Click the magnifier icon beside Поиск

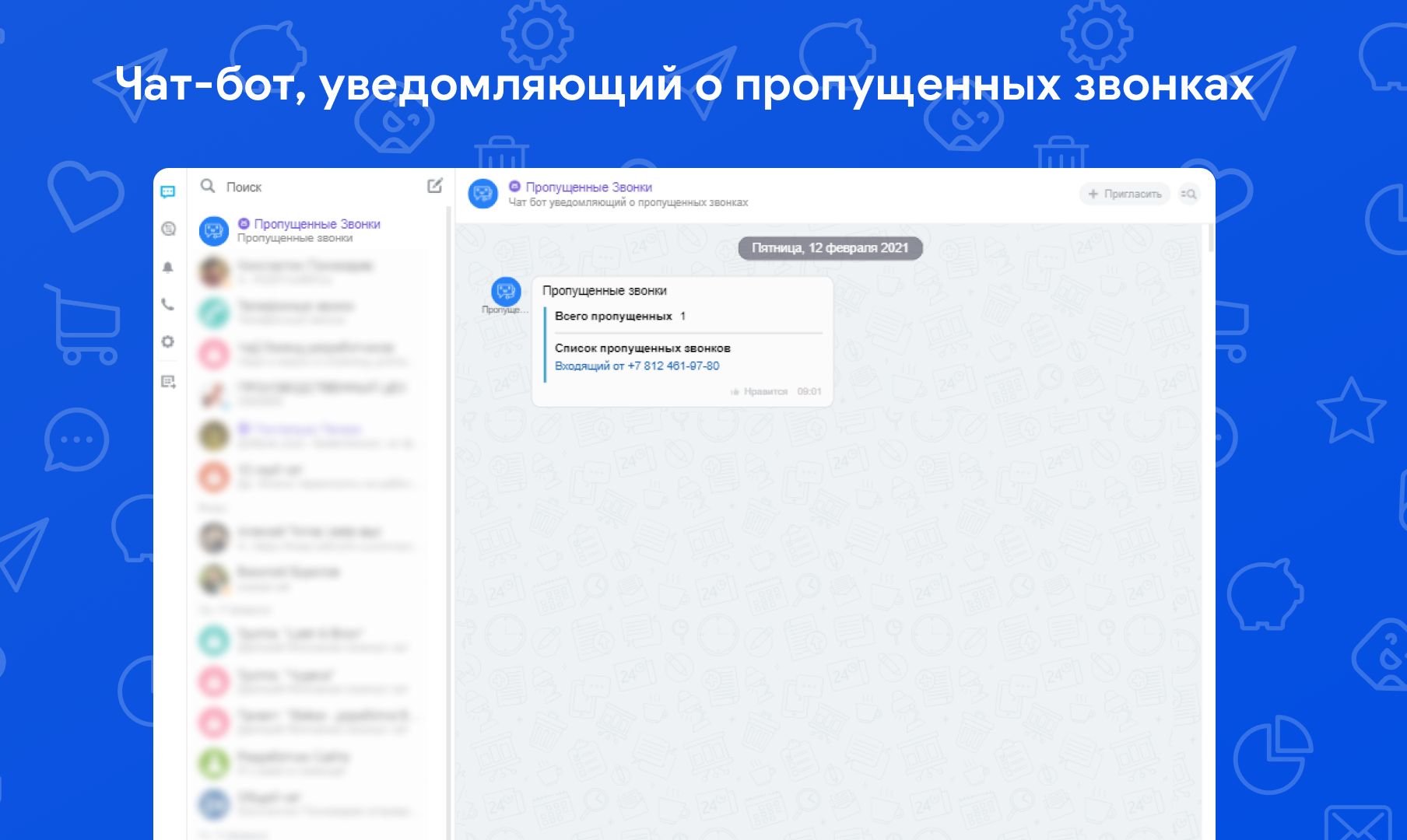(x=208, y=186)
